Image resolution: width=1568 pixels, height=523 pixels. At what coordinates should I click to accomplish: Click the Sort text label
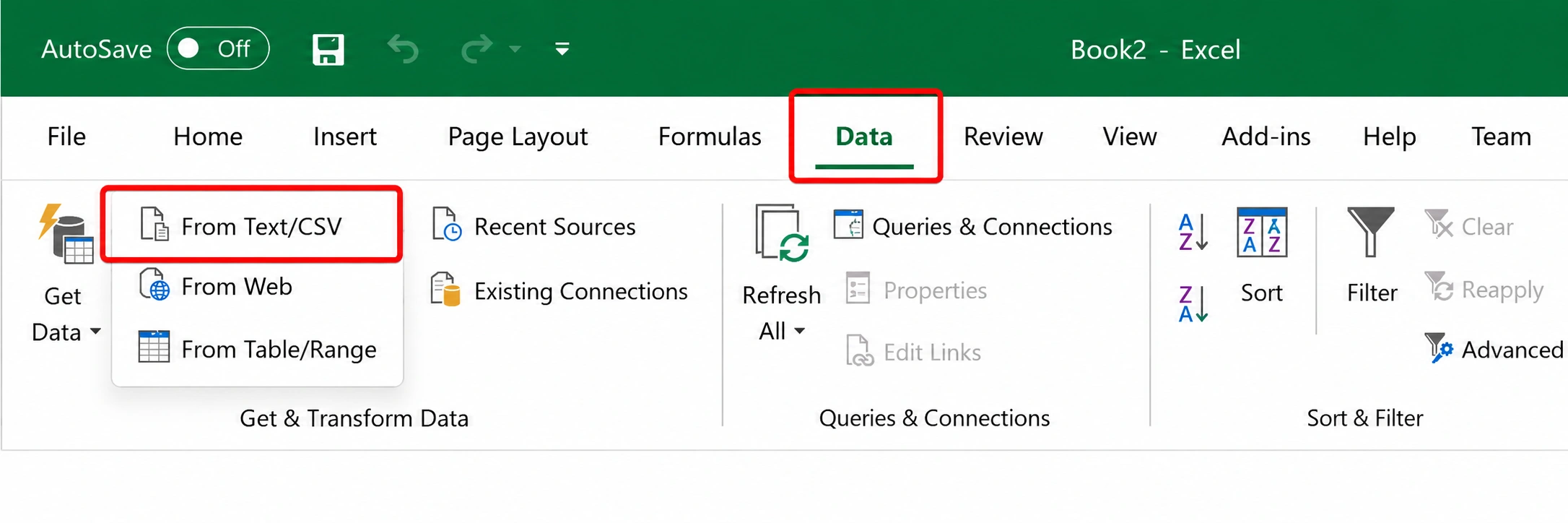1261,293
